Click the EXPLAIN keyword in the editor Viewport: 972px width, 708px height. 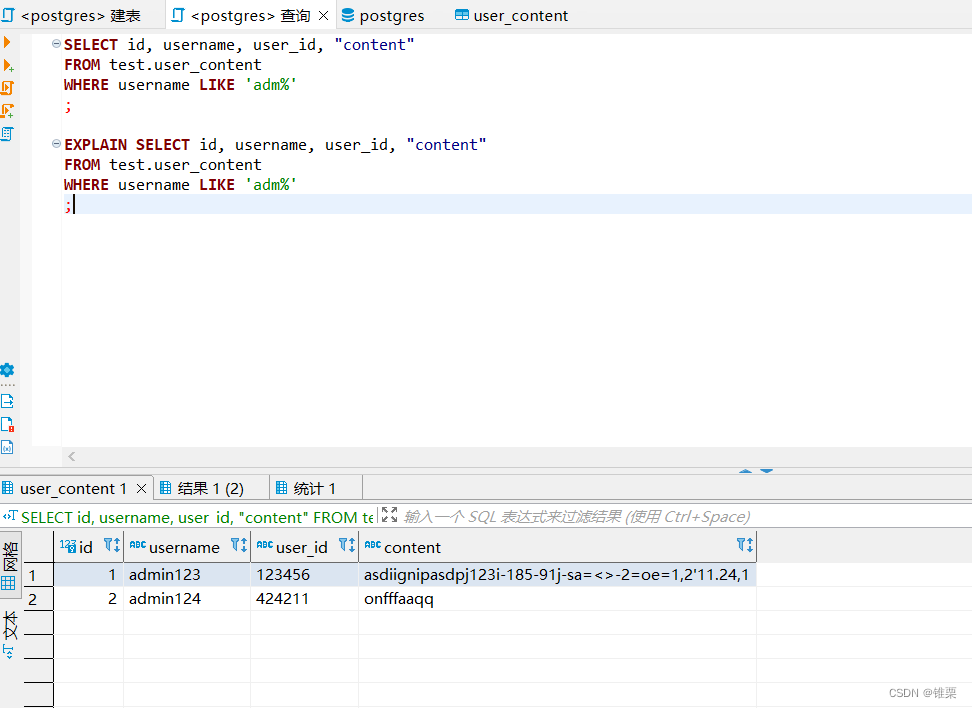pyautogui.click(x=95, y=144)
